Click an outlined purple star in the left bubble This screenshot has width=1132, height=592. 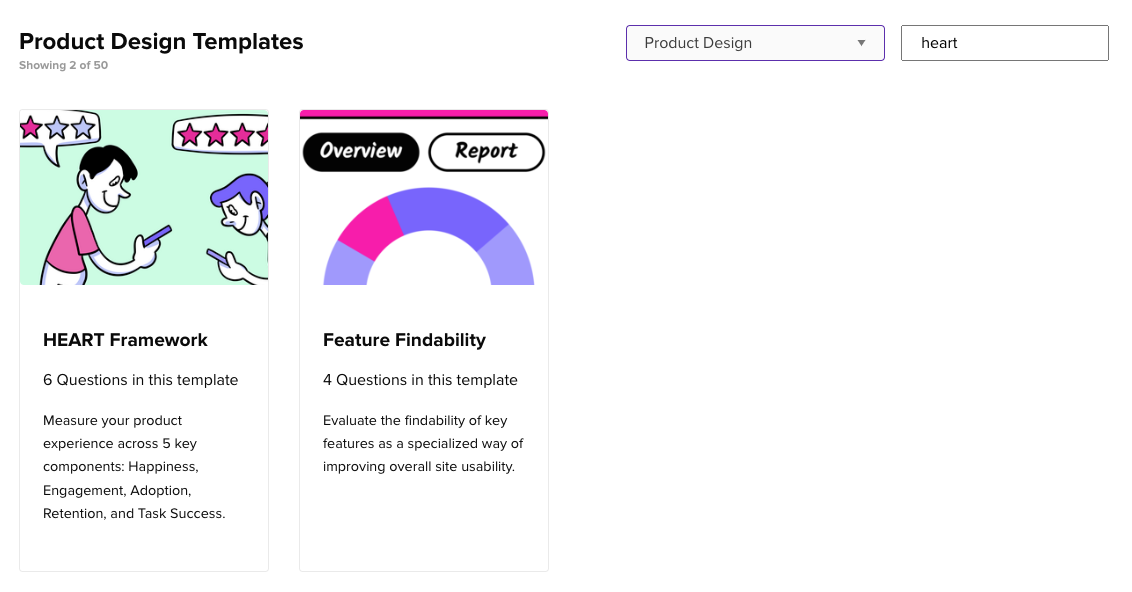point(57,128)
